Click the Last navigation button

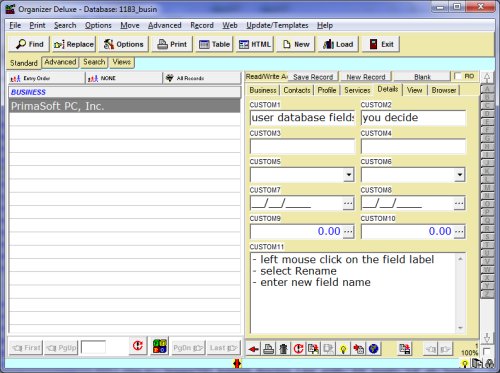(x=223, y=348)
